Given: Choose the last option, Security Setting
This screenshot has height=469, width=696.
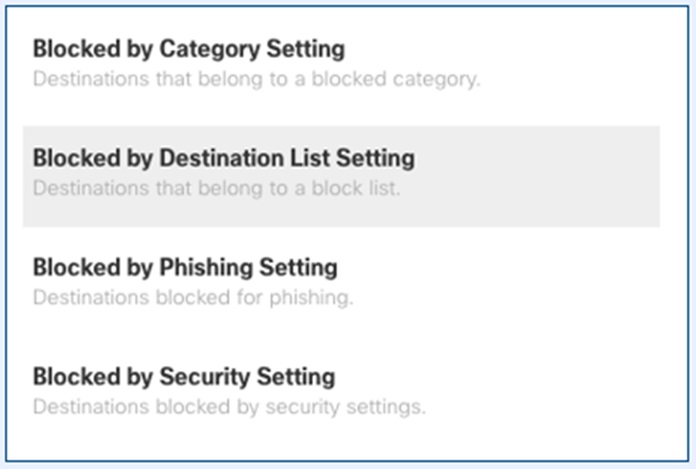Looking at the screenshot, I should pos(183,390).
